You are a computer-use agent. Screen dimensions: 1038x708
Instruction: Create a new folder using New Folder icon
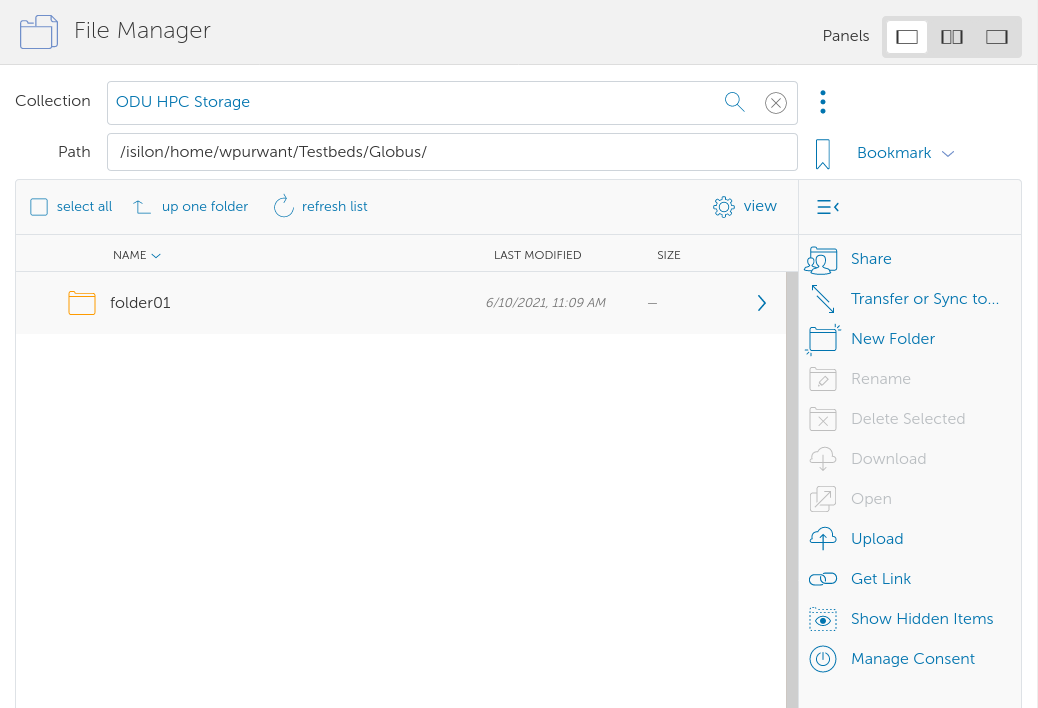click(820, 338)
